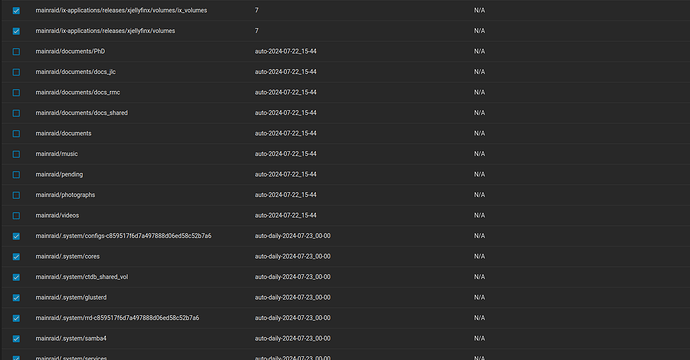Click the auto-daily-2024-07-23_00-00 value for glusterd
Image resolution: width=690 pixels, height=360 pixels.
293,297
